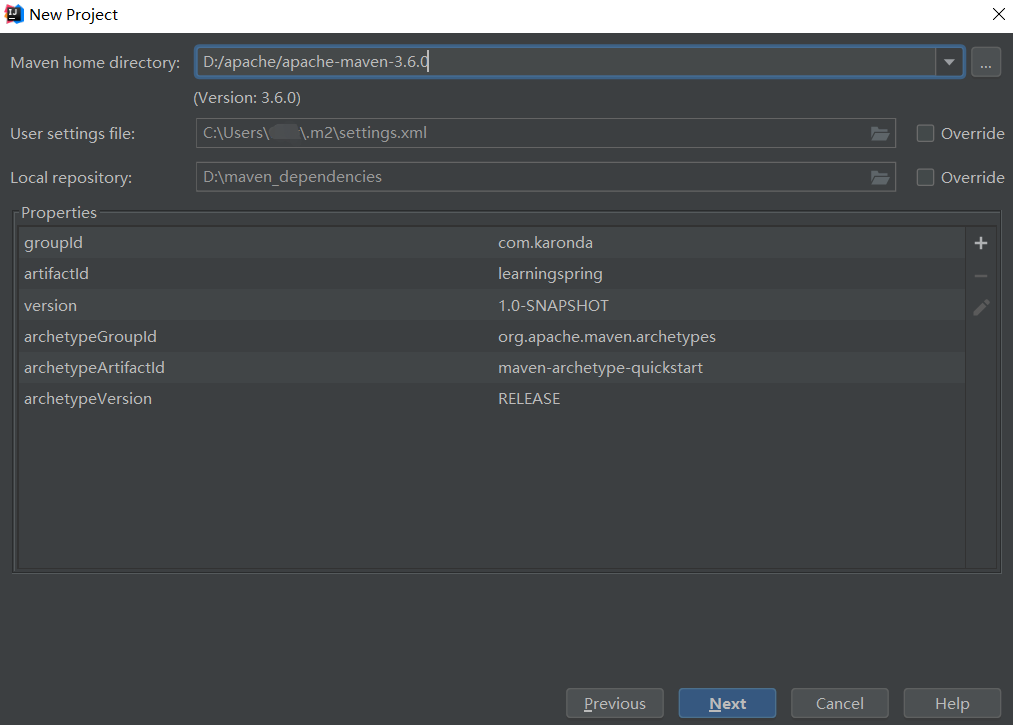The height and width of the screenshot is (725, 1013).
Task: Click folder icon in Local repository field
Action: click(x=880, y=177)
